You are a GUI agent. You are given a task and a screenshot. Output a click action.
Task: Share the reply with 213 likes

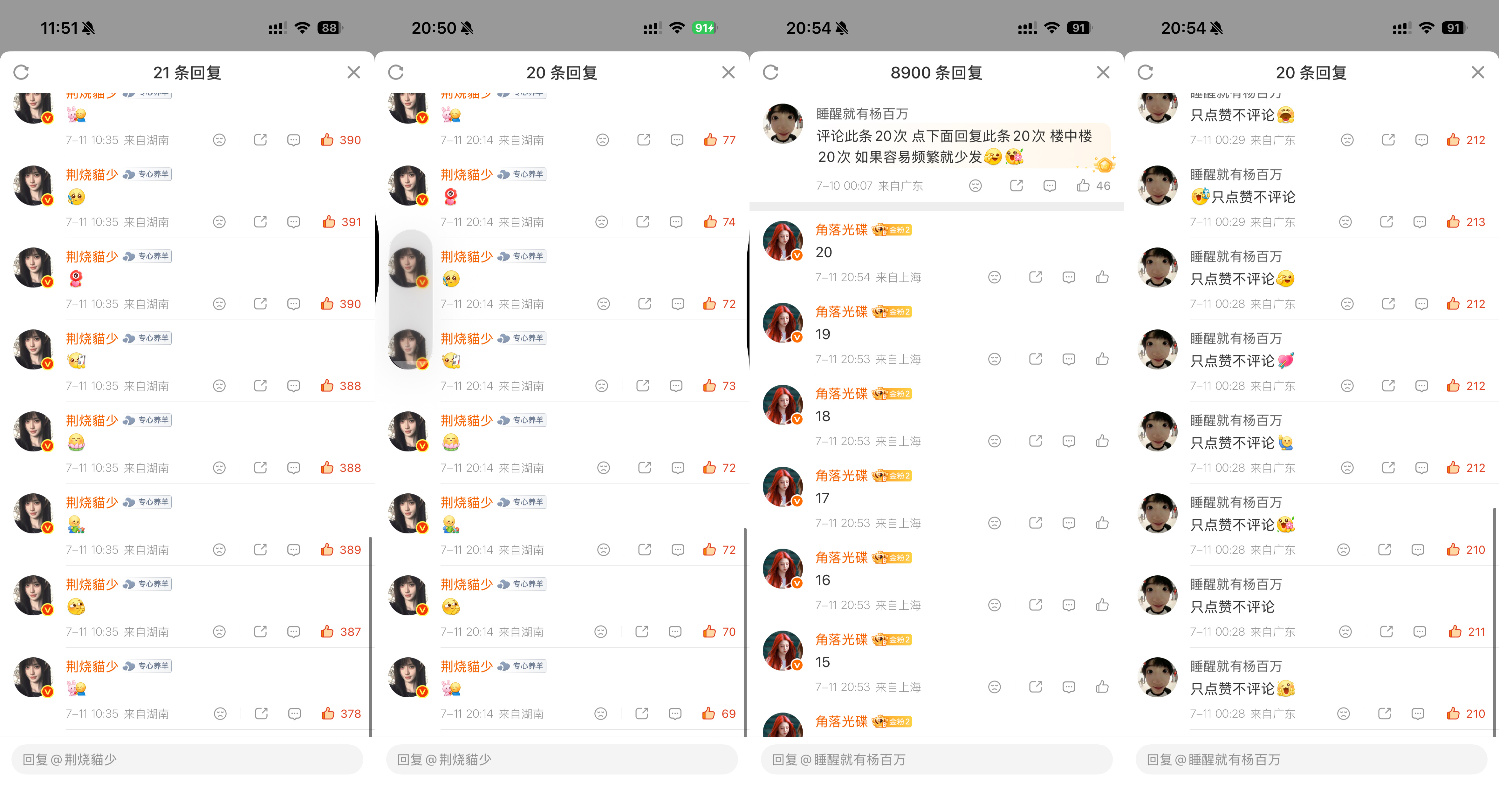coord(1387,222)
